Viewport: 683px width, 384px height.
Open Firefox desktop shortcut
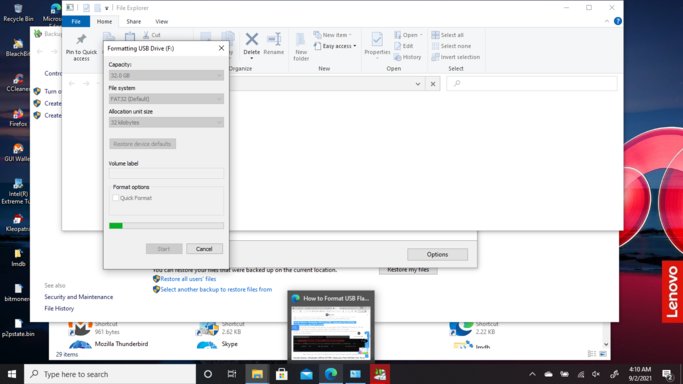click(18, 118)
